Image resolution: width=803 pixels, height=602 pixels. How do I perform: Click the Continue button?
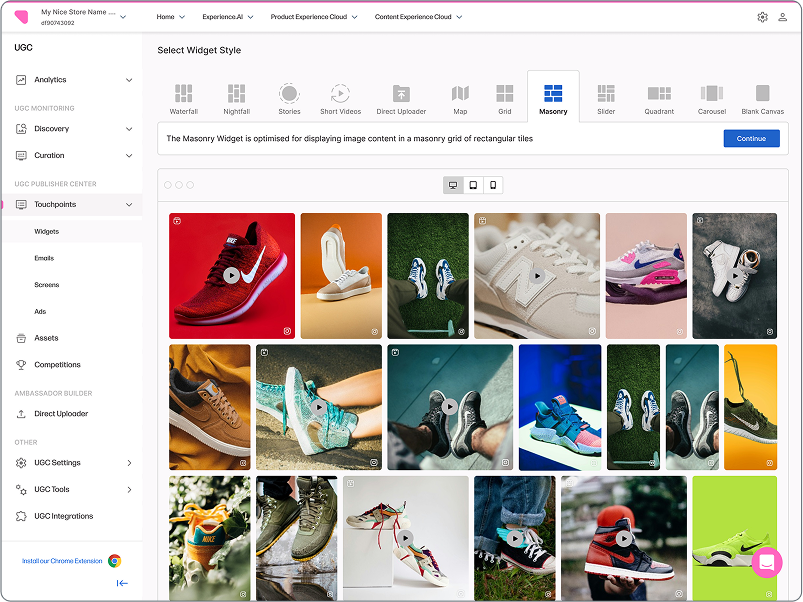[x=751, y=139]
